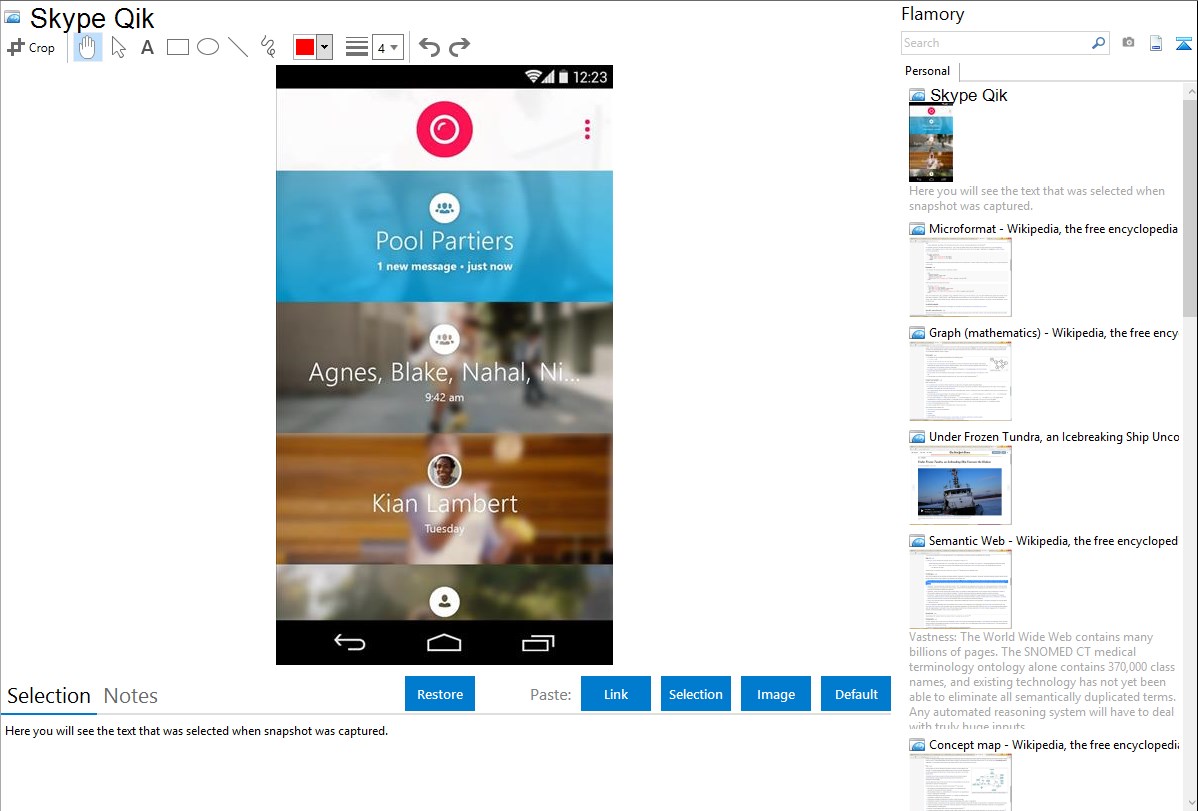
Task: Open the color picker dropdown arrow
Action: (x=325, y=47)
